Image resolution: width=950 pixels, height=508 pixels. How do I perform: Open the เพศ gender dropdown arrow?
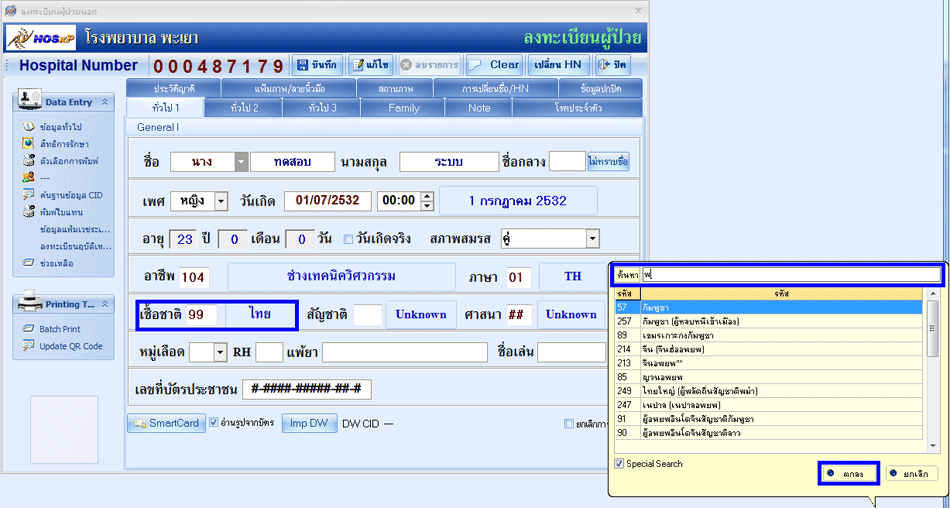click(x=221, y=201)
